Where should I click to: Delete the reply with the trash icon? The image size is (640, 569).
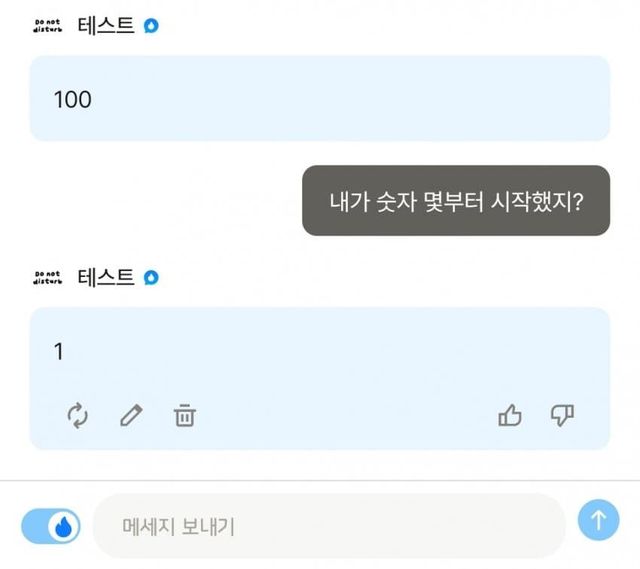pyautogui.click(x=185, y=416)
